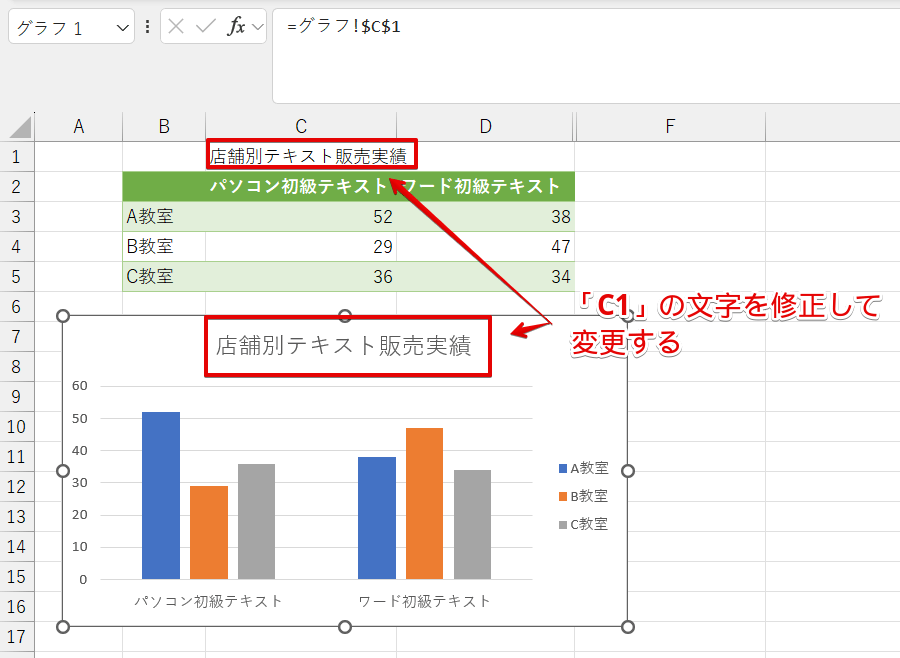Select column B header
The width and height of the screenshot is (900, 658).
tap(164, 126)
